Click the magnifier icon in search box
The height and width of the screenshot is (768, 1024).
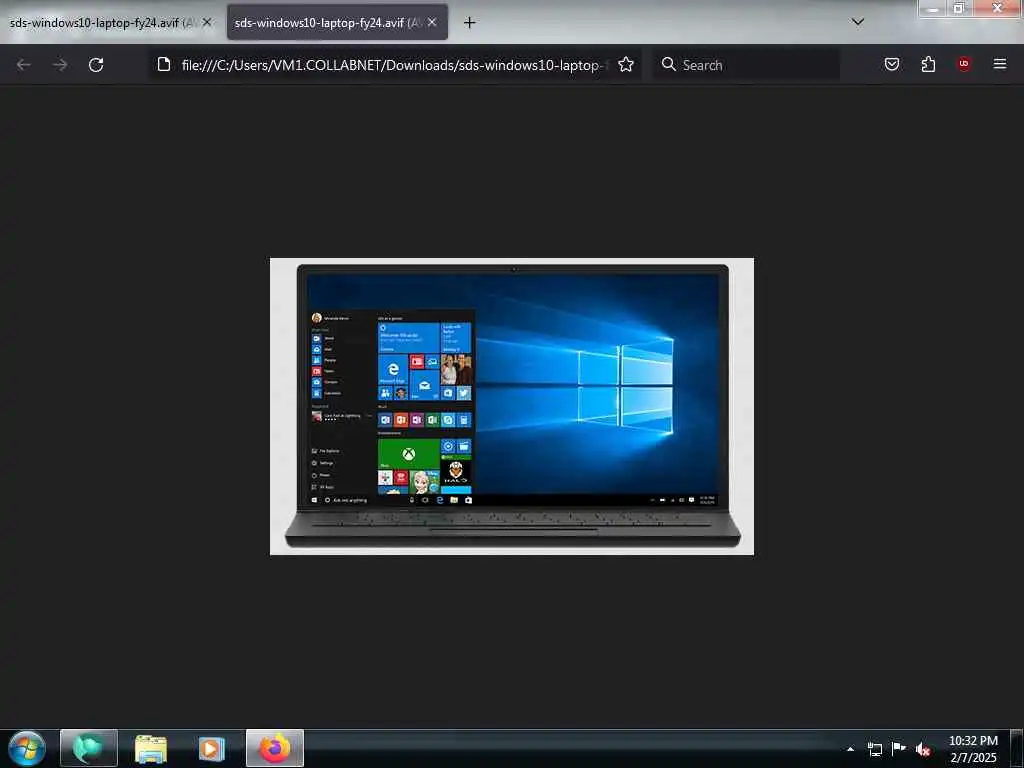click(x=668, y=65)
